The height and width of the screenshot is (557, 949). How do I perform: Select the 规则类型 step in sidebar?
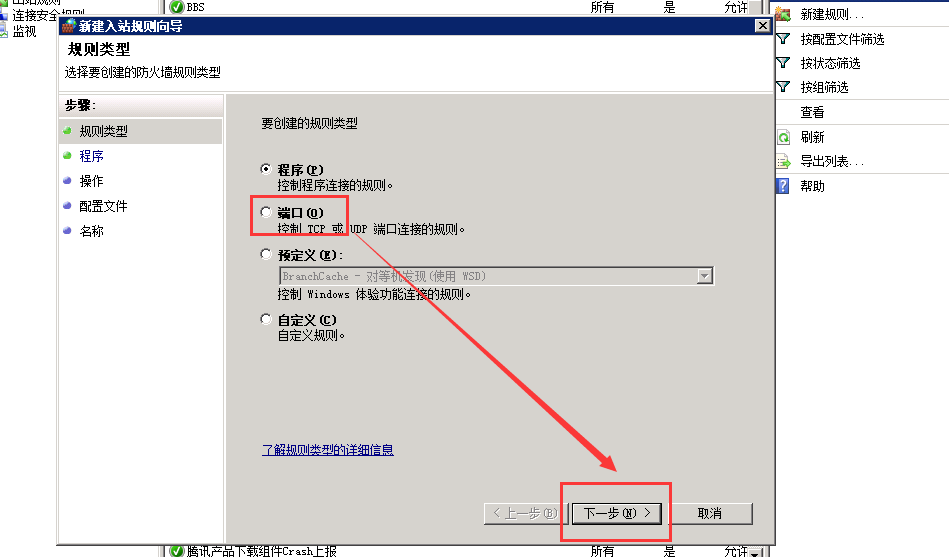click(x=103, y=131)
